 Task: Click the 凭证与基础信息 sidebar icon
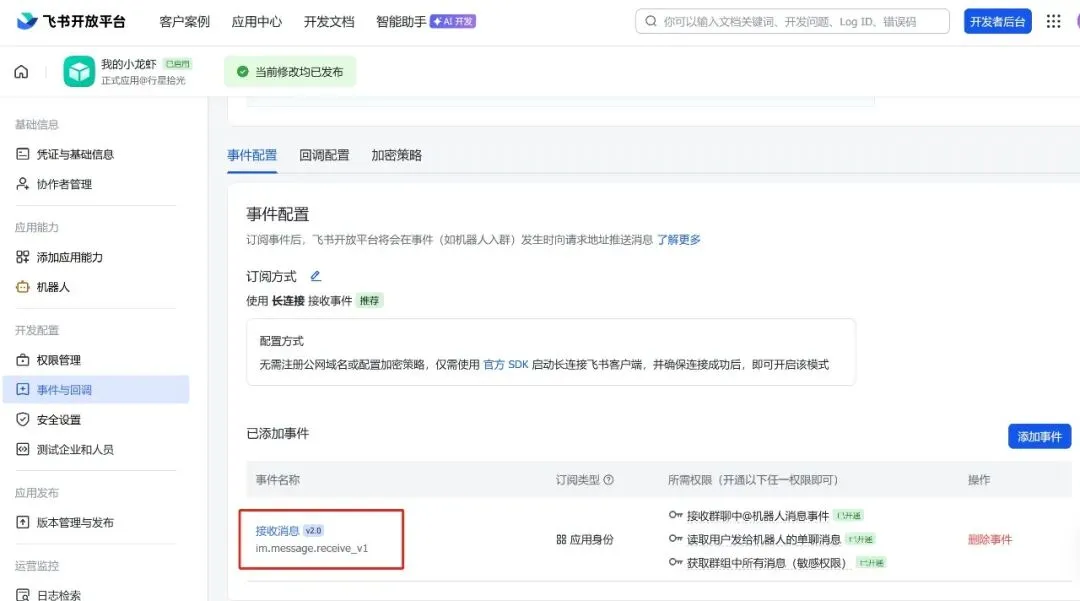coord(23,154)
